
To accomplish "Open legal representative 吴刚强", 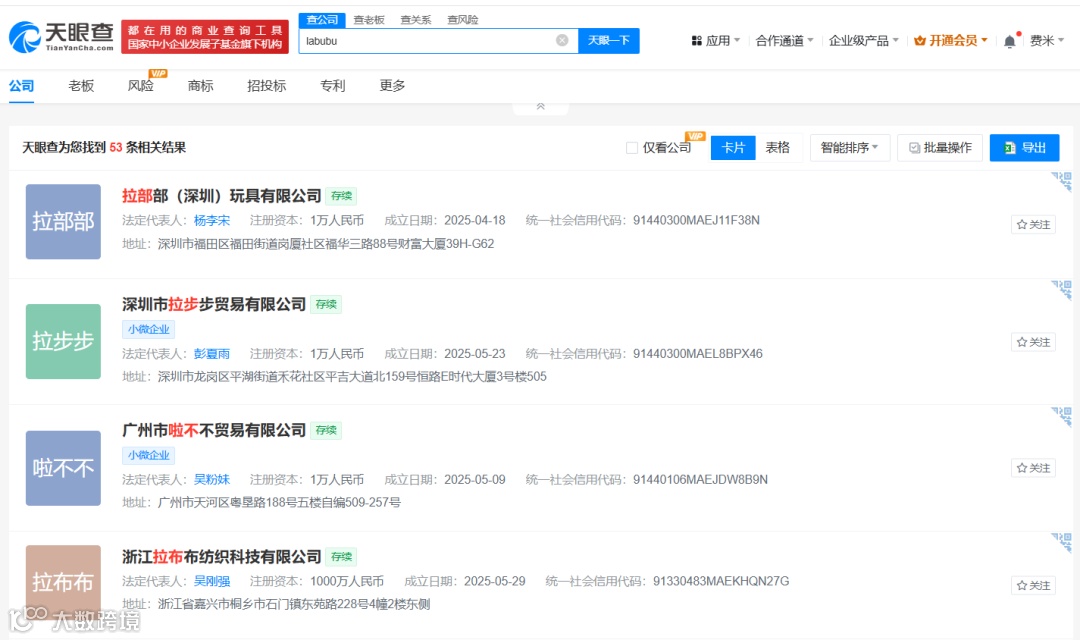I will [212, 581].
